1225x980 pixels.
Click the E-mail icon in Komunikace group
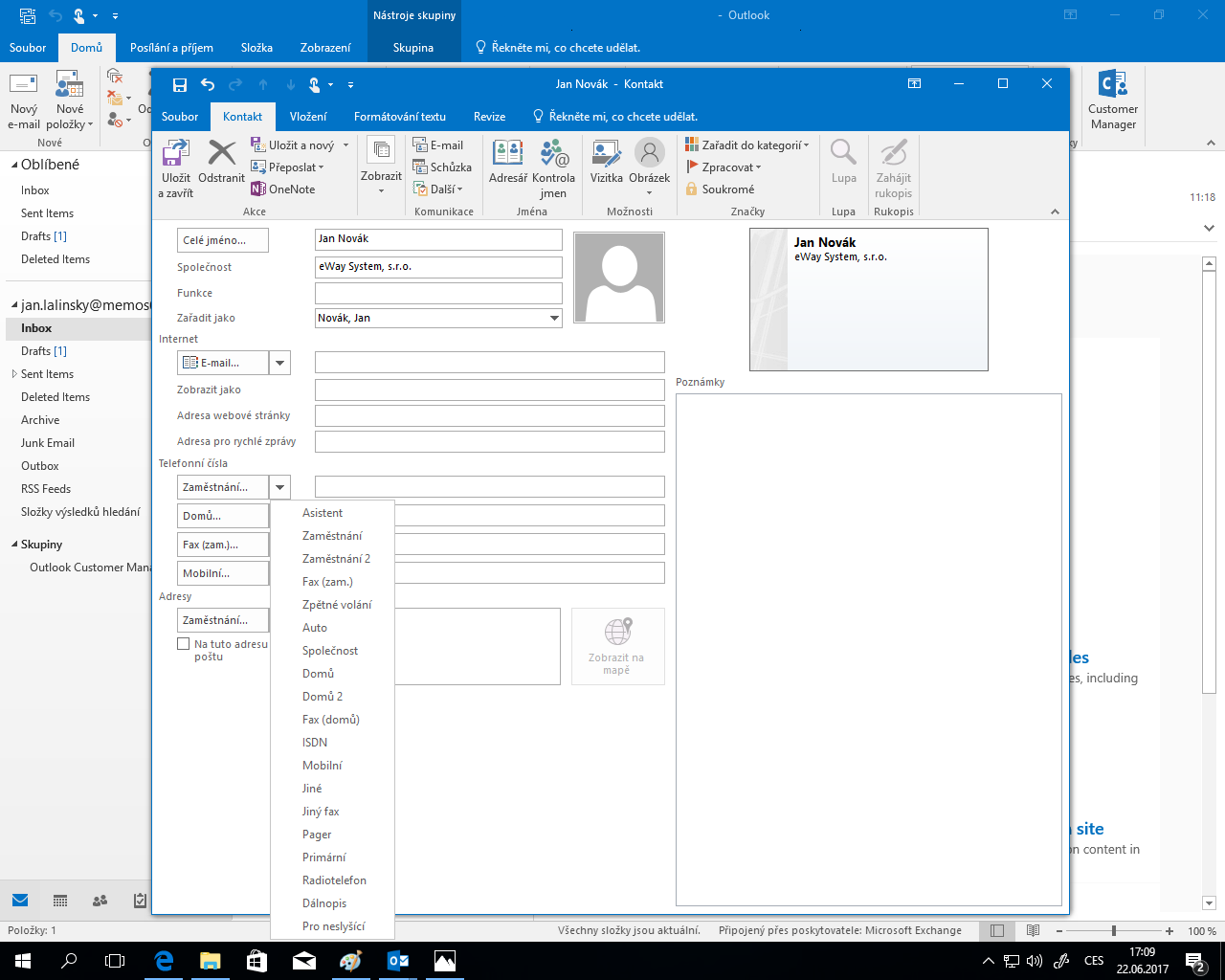point(438,145)
